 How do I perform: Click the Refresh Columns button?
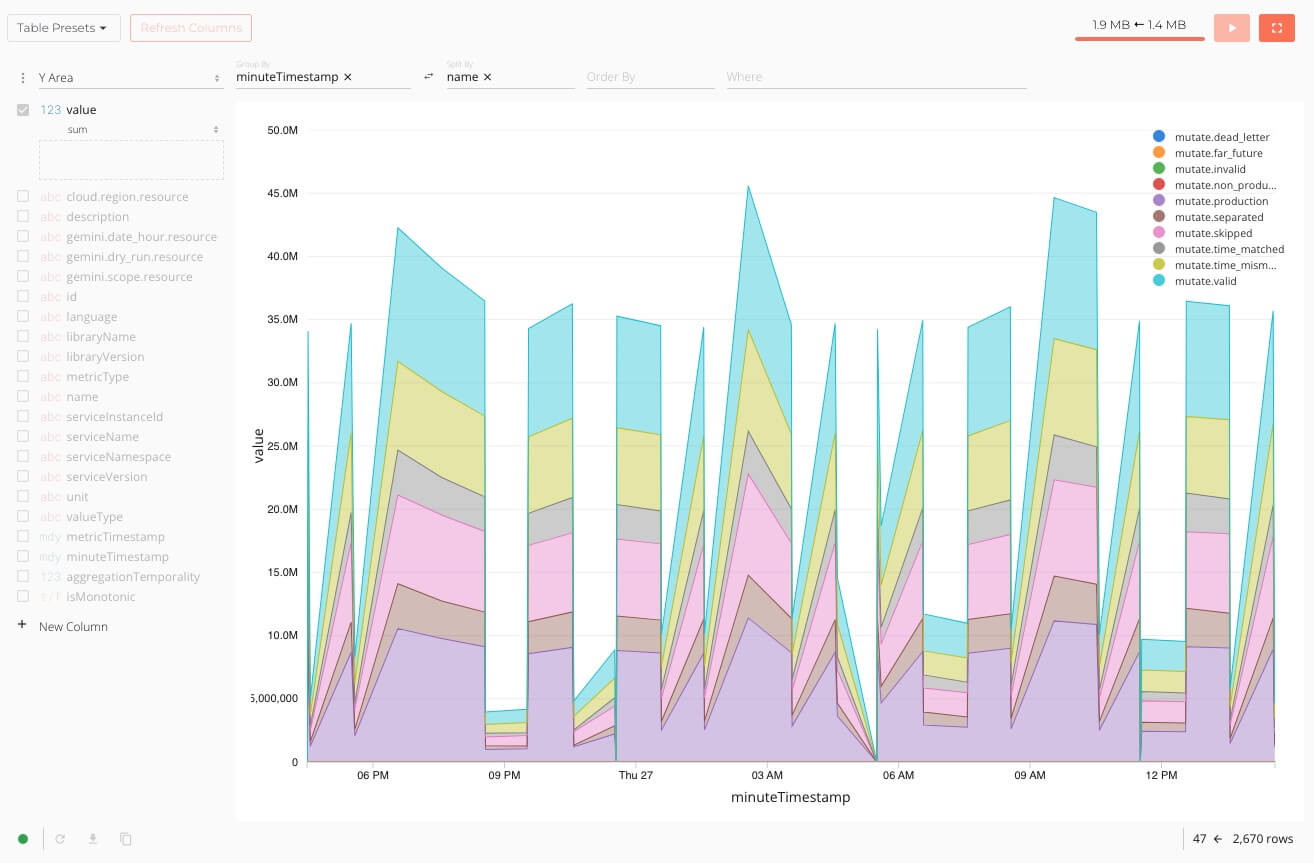(191, 28)
